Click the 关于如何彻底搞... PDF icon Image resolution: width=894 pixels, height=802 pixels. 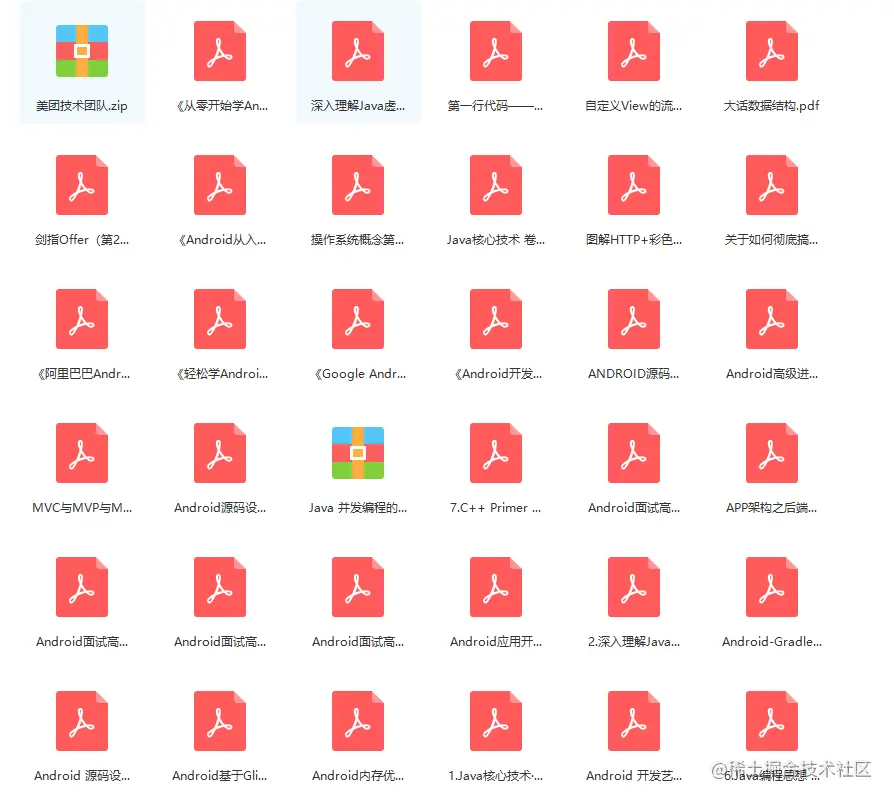click(771, 185)
